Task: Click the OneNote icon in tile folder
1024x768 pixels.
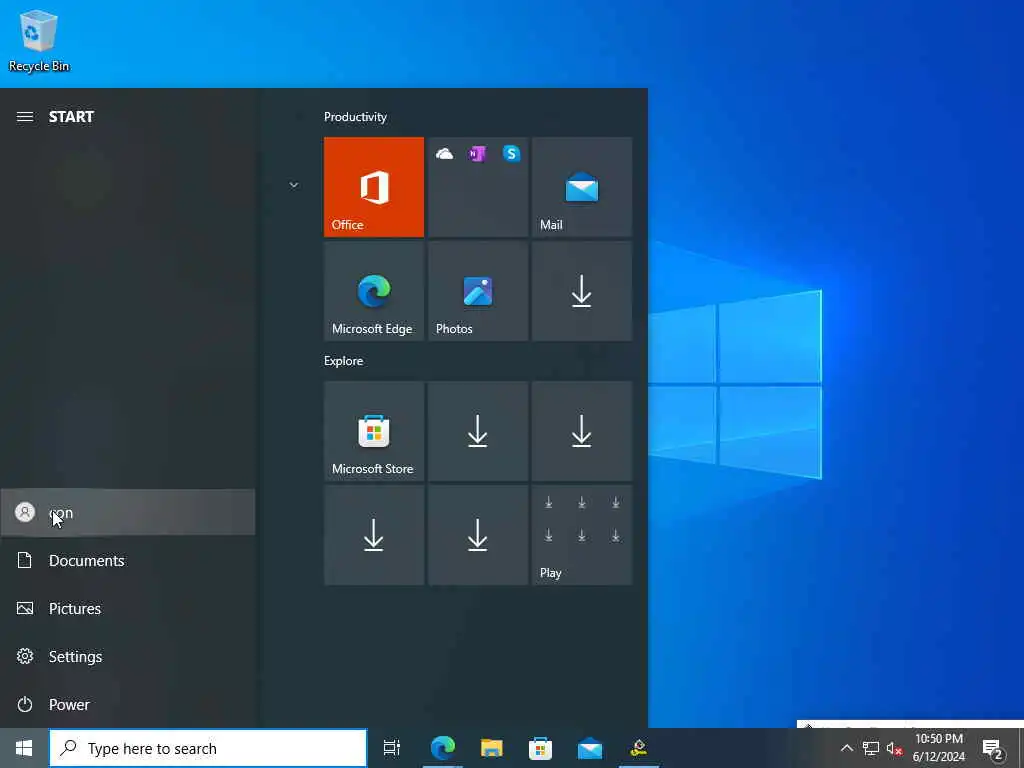Action: tap(477, 154)
